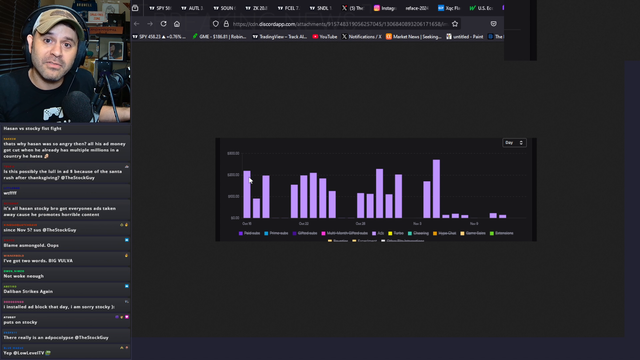
Task: Click the Turbo legend swatch
Action: 390,233
